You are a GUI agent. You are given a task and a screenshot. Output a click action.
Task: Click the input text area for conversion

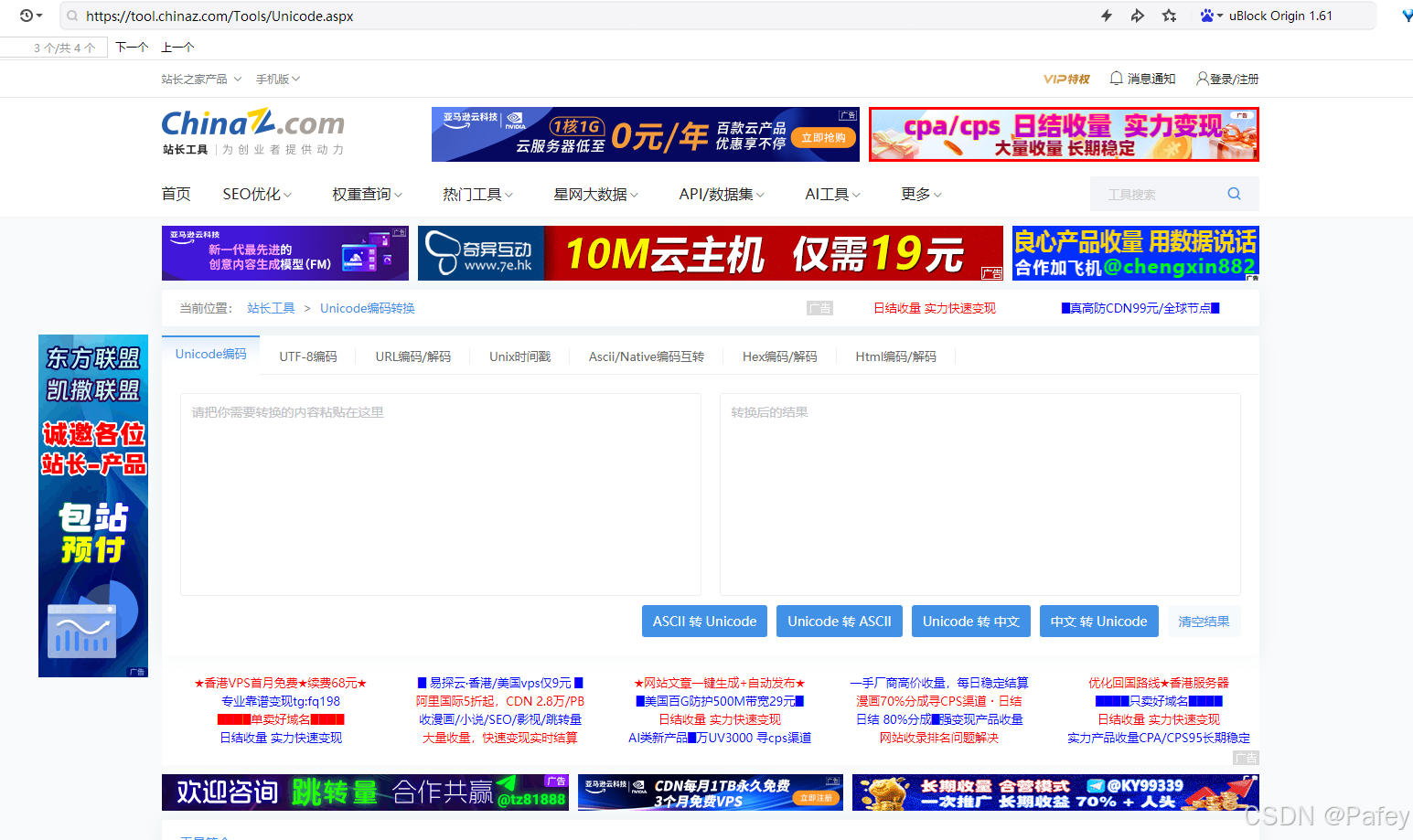(441, 494)
